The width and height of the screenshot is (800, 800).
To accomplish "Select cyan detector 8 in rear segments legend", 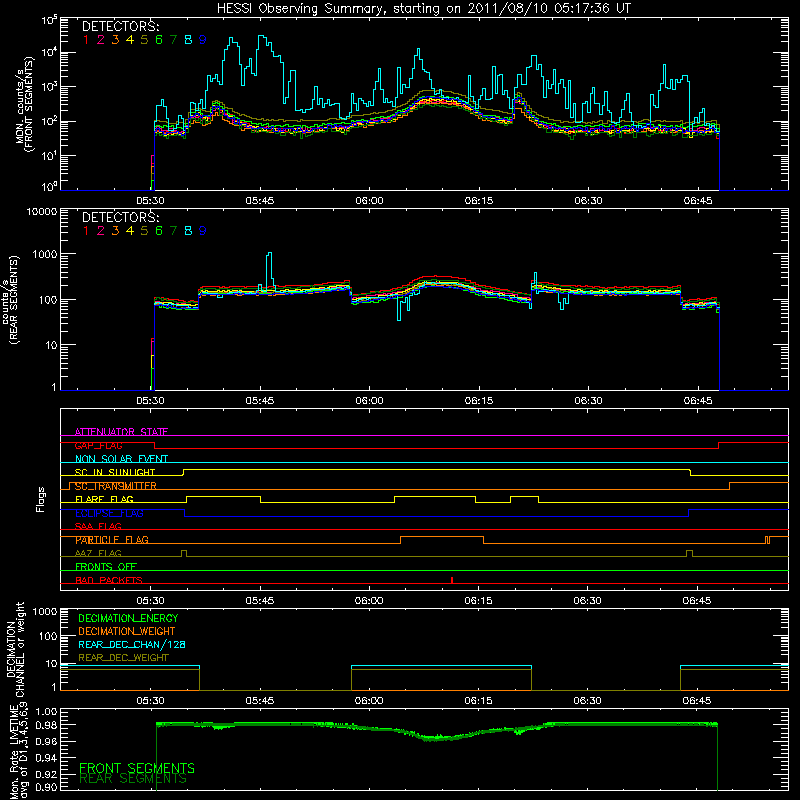I will [x=188, y=231].
